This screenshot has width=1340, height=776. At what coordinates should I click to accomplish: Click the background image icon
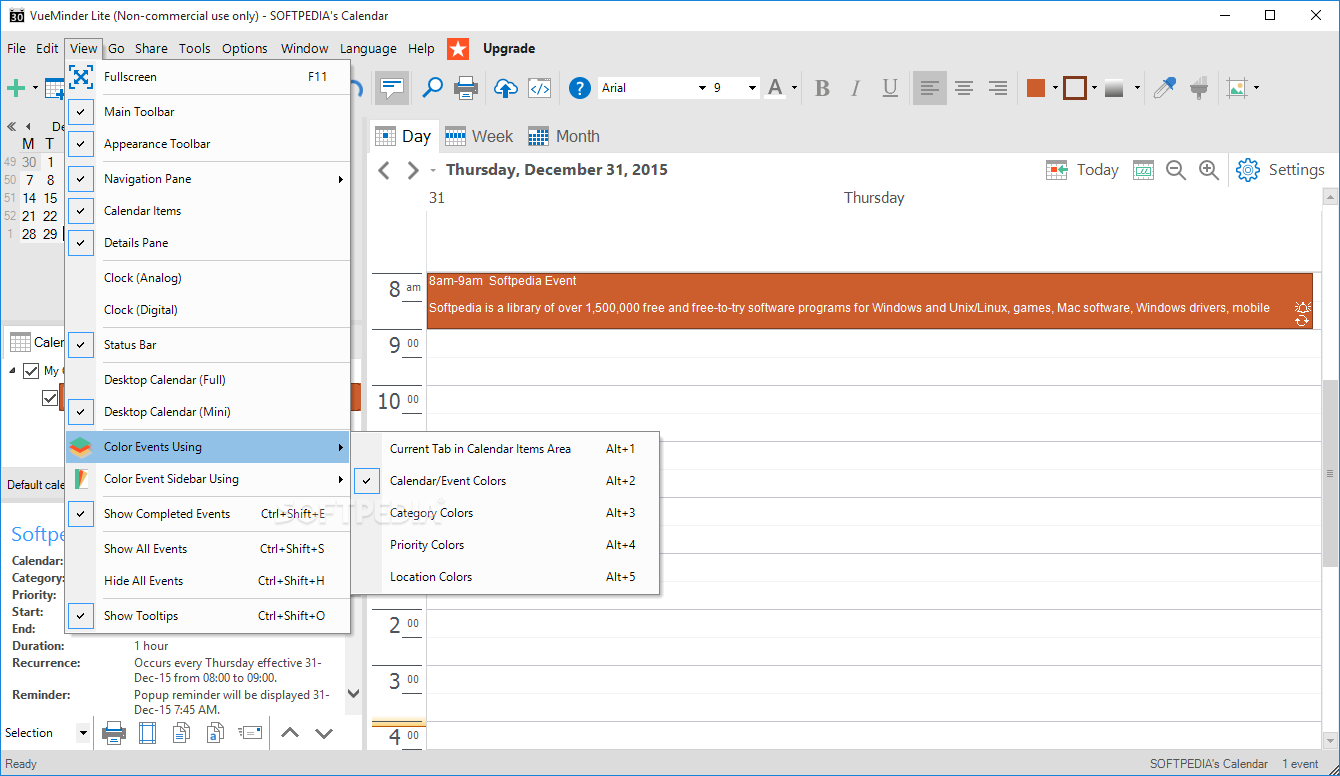[x=1238, y=88]
